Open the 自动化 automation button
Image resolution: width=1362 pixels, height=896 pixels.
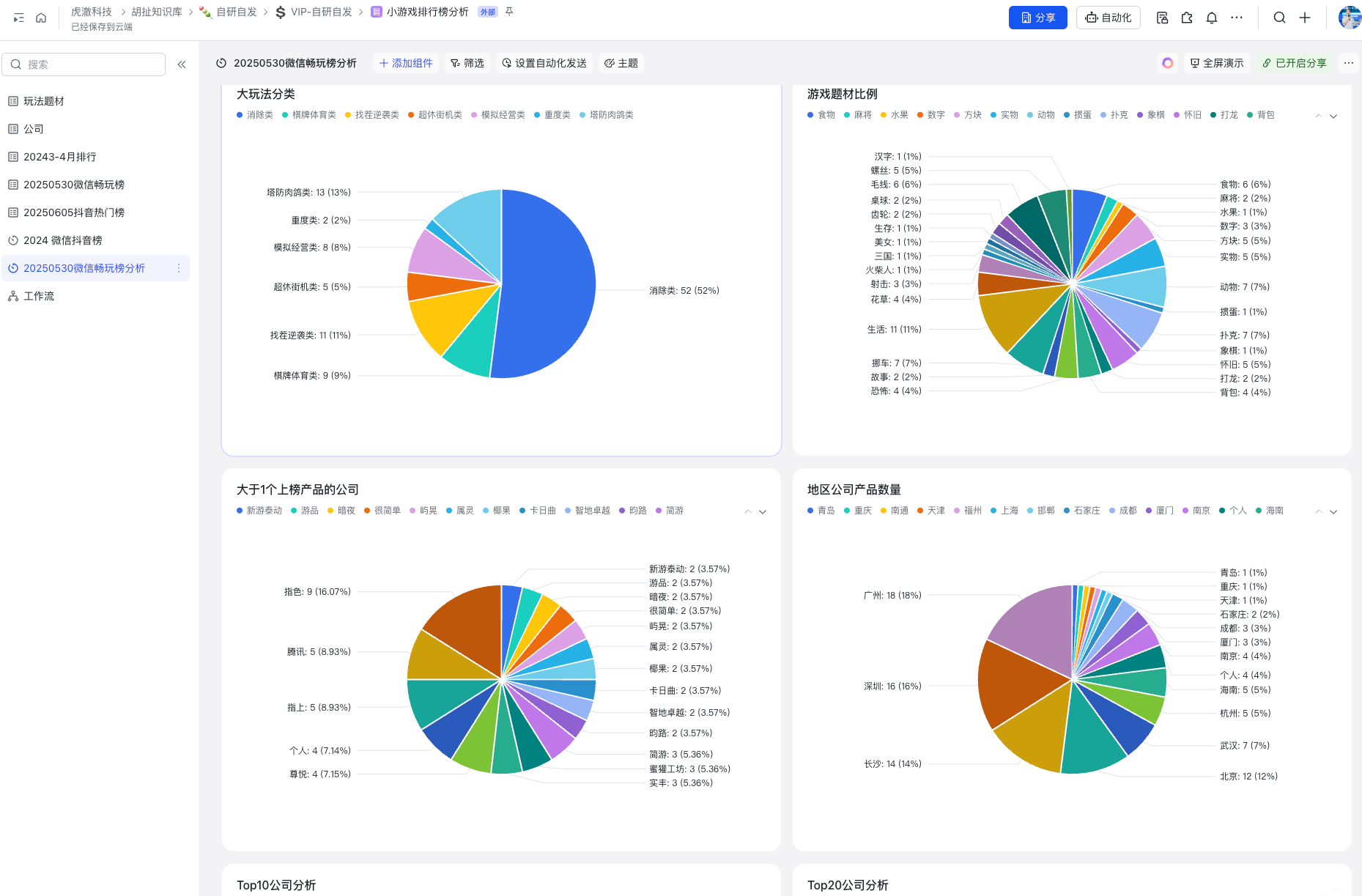(1109, 18)
